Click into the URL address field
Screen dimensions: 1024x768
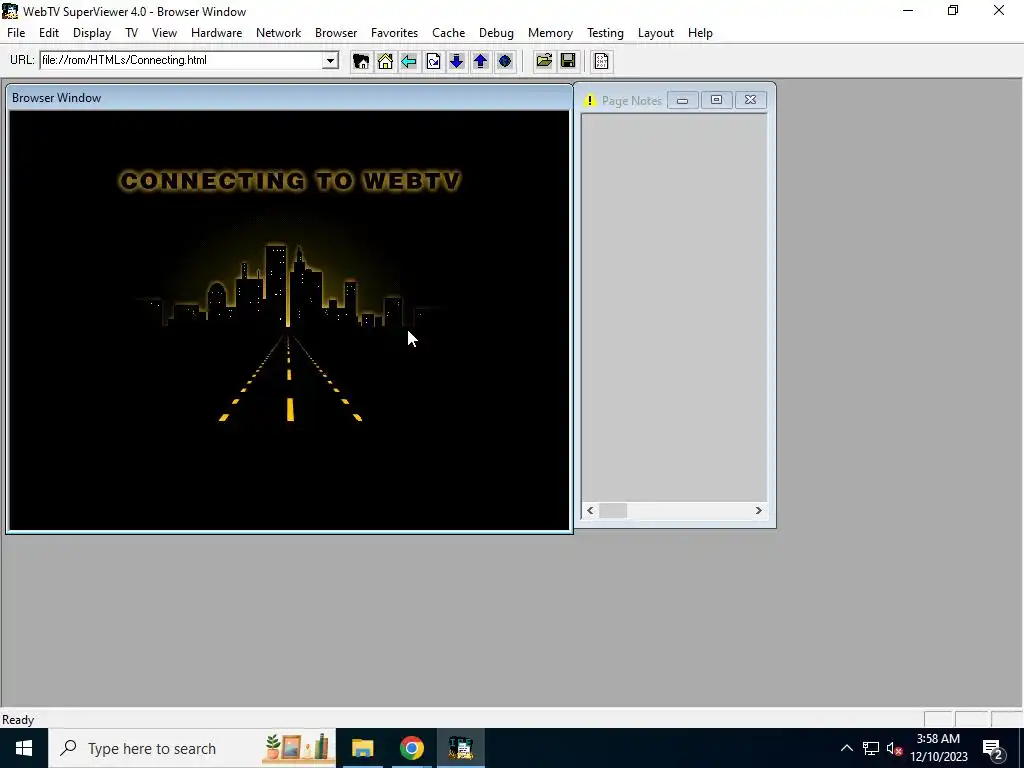tap(182, 61)
